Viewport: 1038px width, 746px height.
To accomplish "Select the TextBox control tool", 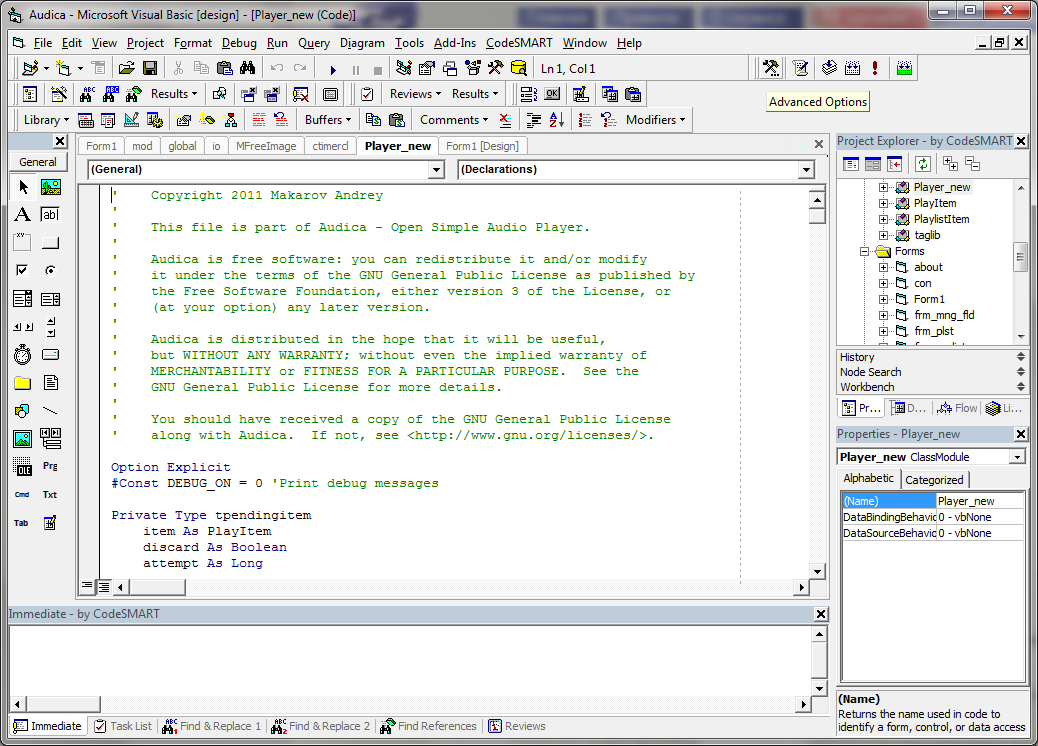I will [50, 214].
